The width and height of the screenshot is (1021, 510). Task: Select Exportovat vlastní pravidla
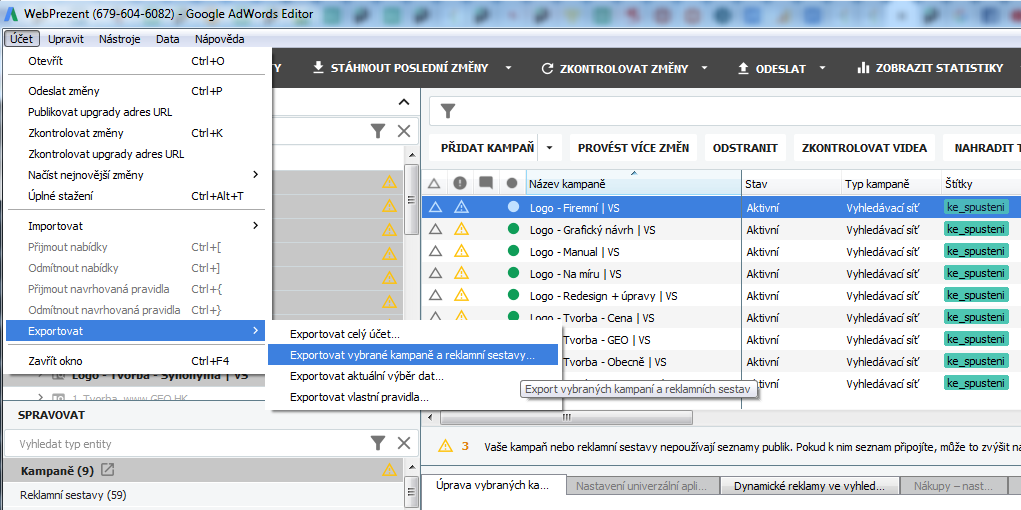[413, 396]
